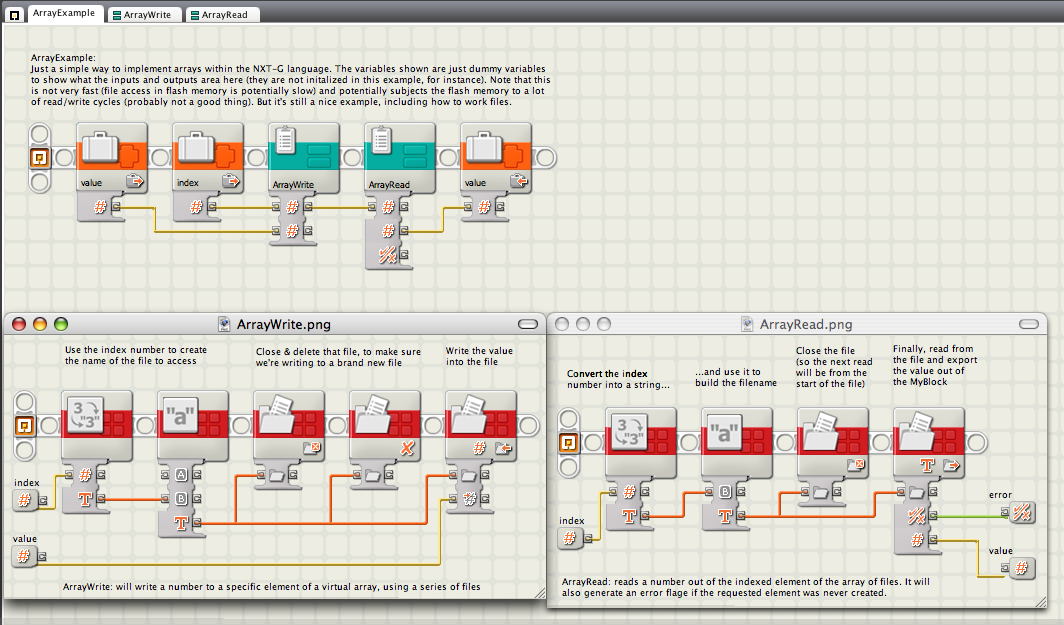Select the Text block in ArrayWrite window
Viewport: 1064px width, 625px height.
pos(193,425)
